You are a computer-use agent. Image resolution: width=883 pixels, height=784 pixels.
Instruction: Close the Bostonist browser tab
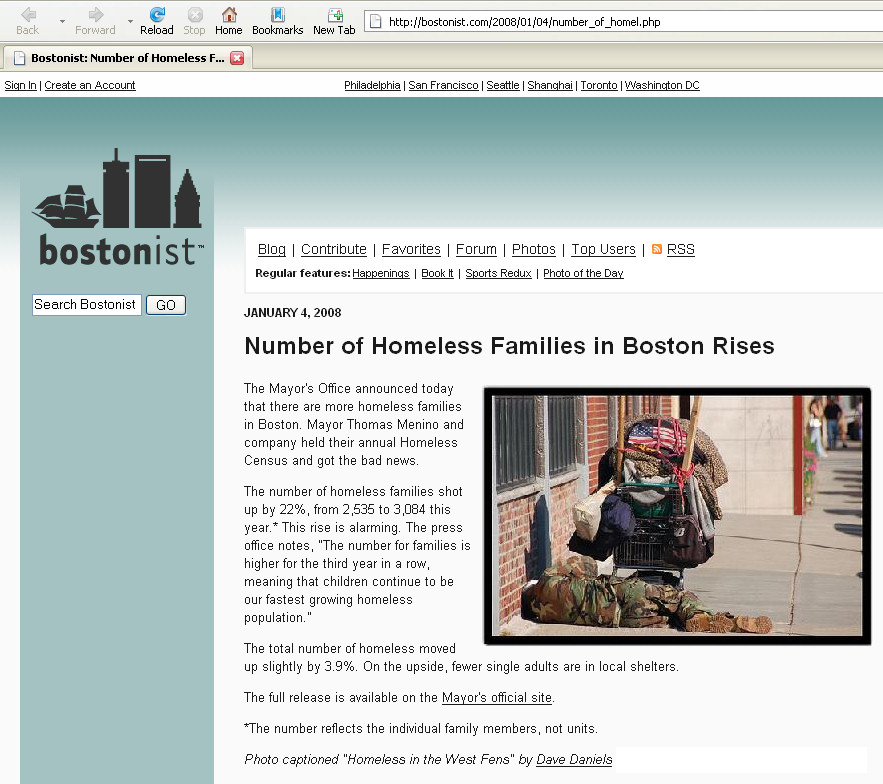pyautogui.click(x=237, y=58)
